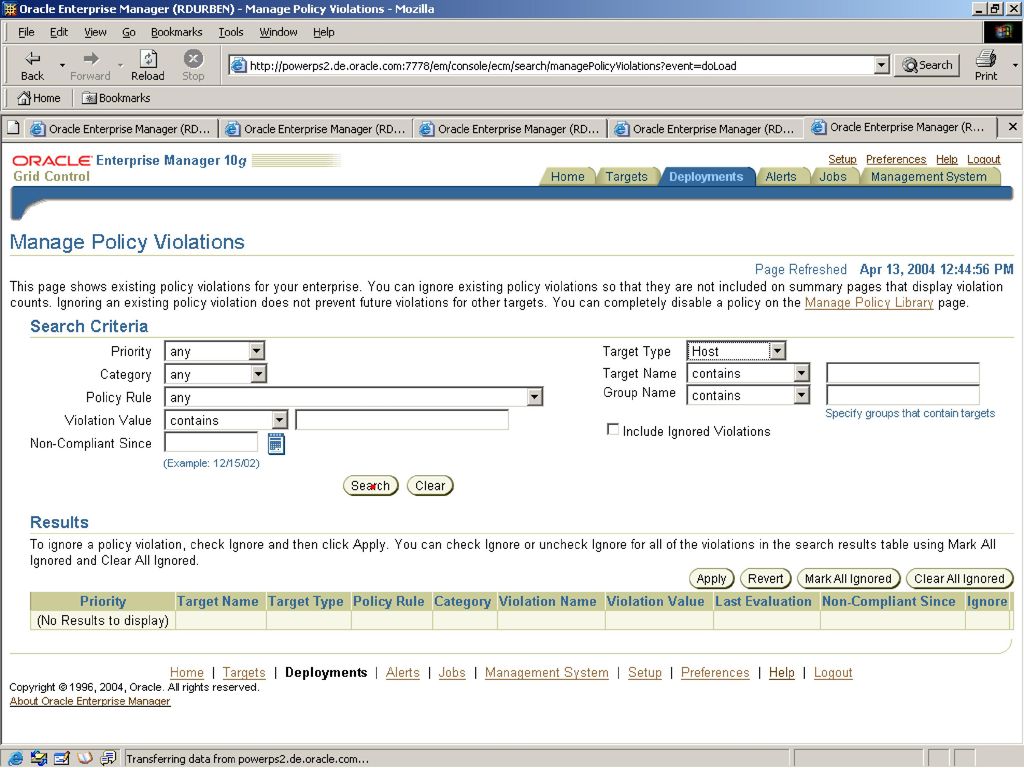This screenshot has width=1024, height=768.
Task: Open the calendar date picker icon
Action: tap(276, 443)
